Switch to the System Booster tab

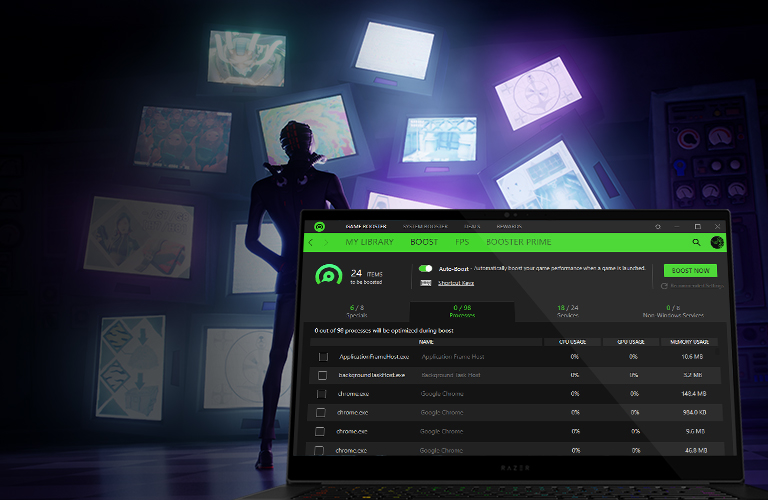tap(424, 227)
